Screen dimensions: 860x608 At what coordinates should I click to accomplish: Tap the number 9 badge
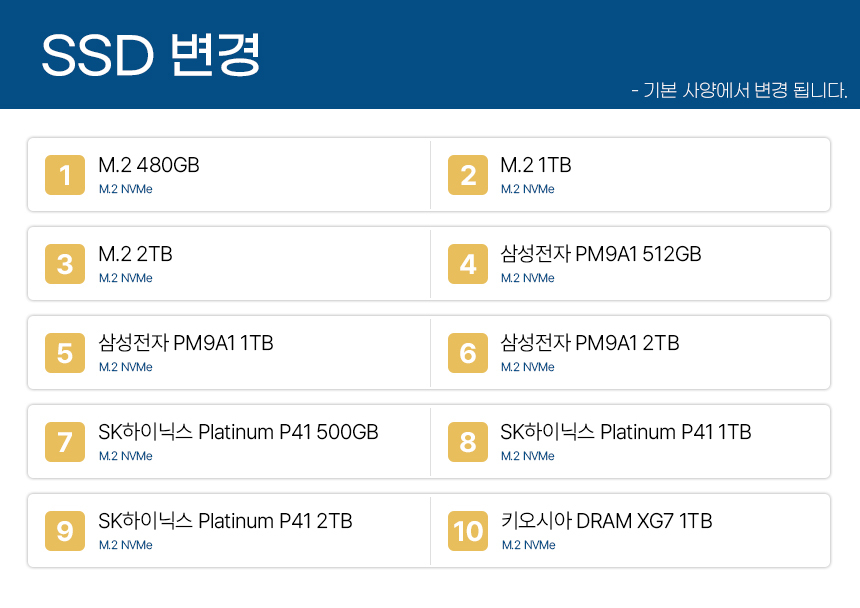[x=65, y=531]
